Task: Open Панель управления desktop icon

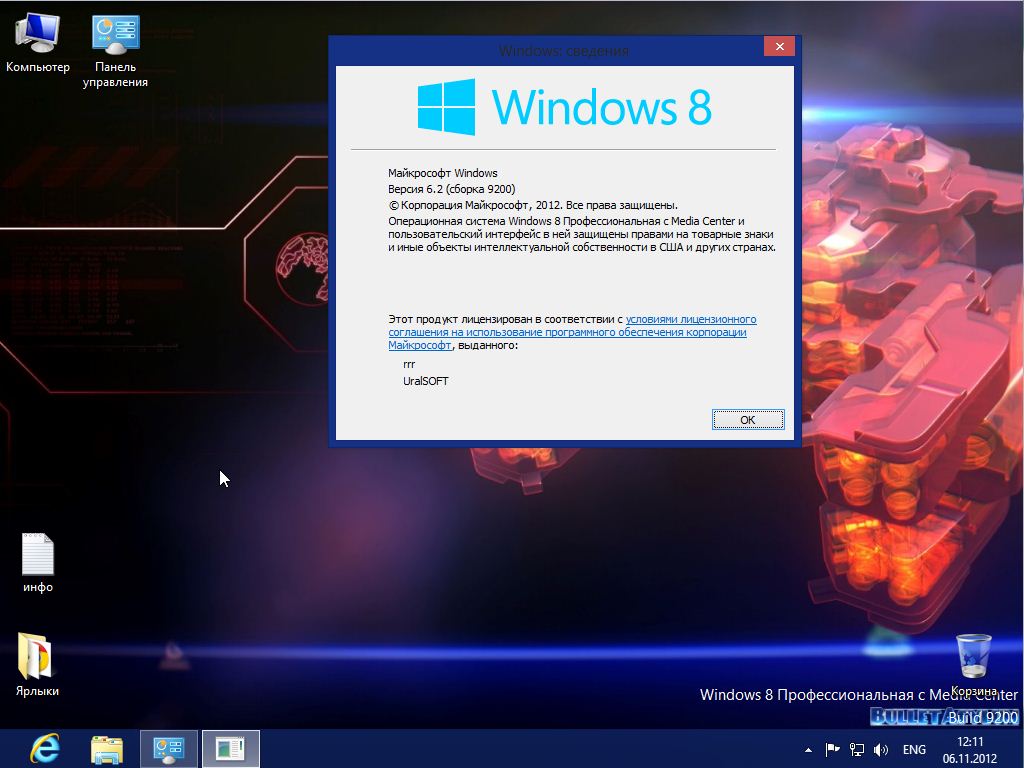Action: [x=115, y=50]
